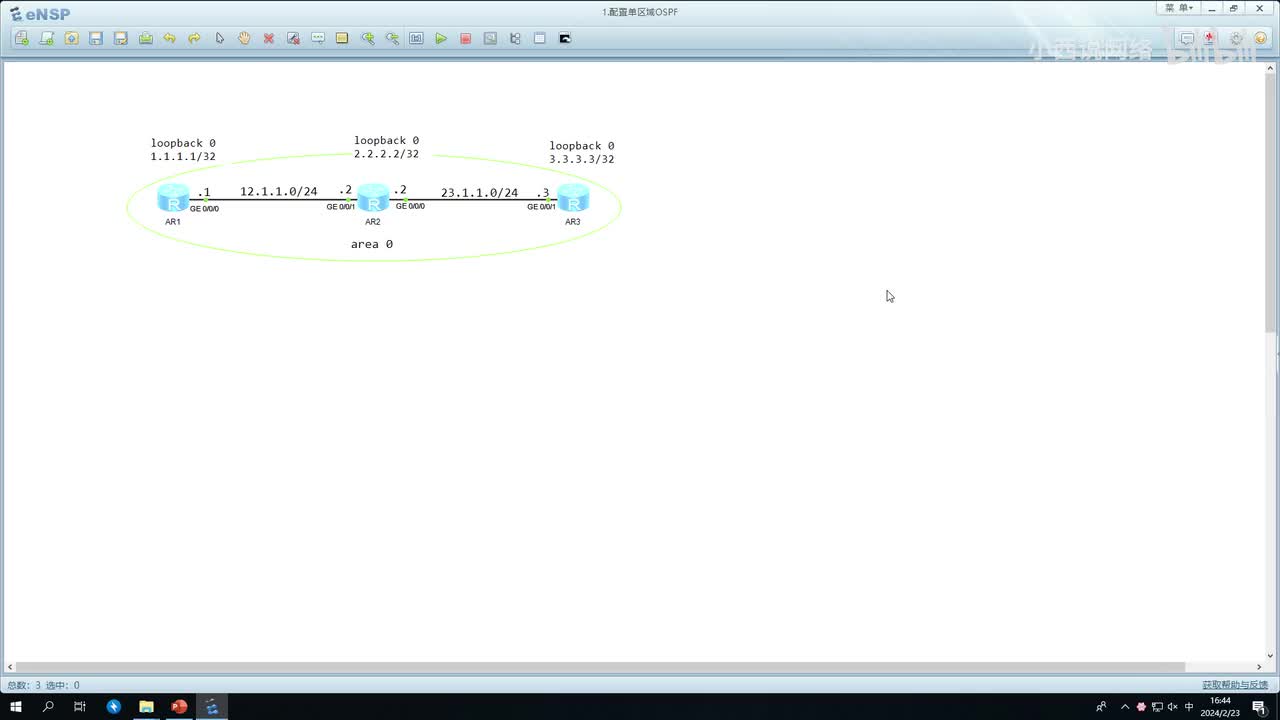Open the Huawei website icon

click(x=1211, y=38)
